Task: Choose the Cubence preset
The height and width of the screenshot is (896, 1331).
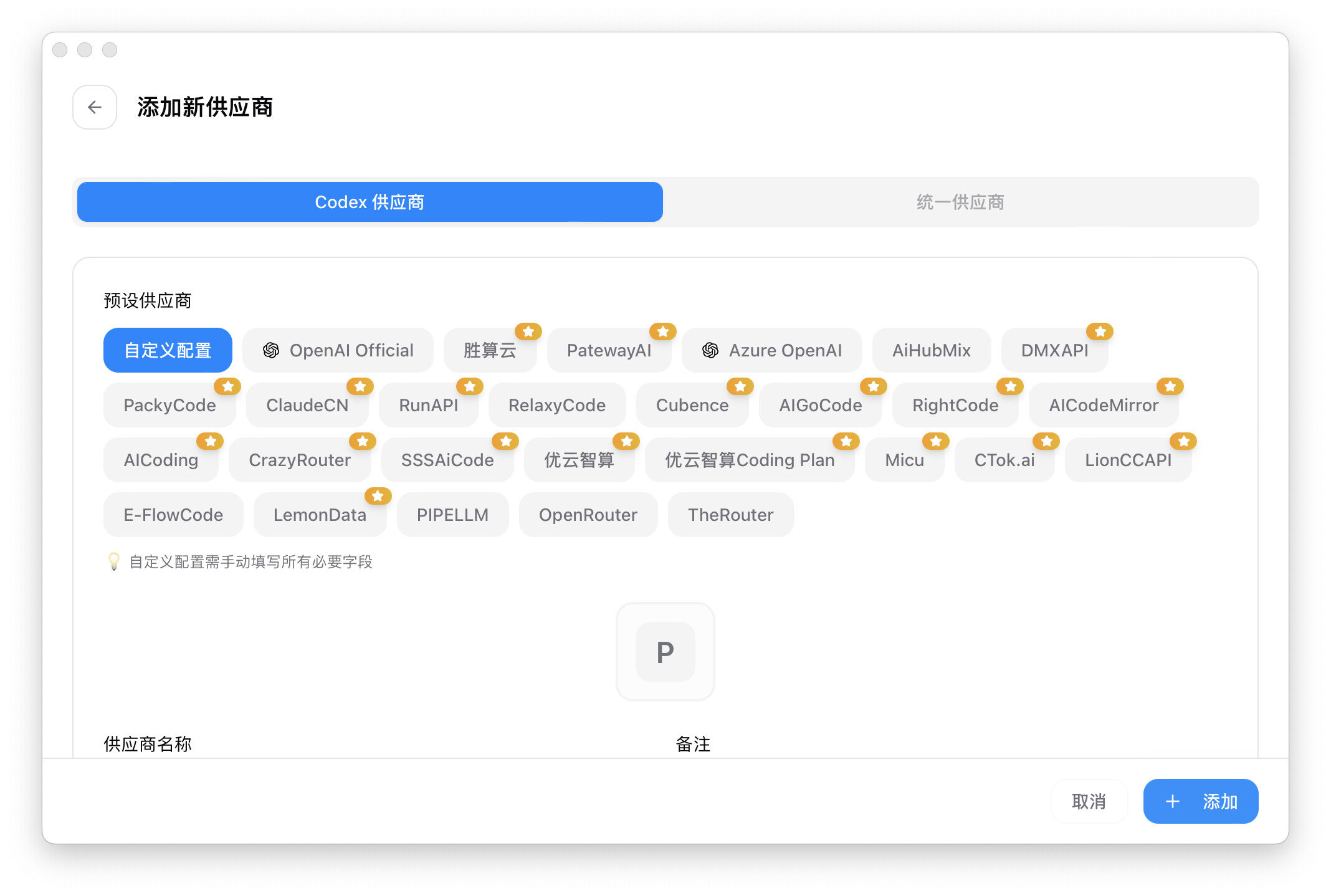Action: click(692, 405)
